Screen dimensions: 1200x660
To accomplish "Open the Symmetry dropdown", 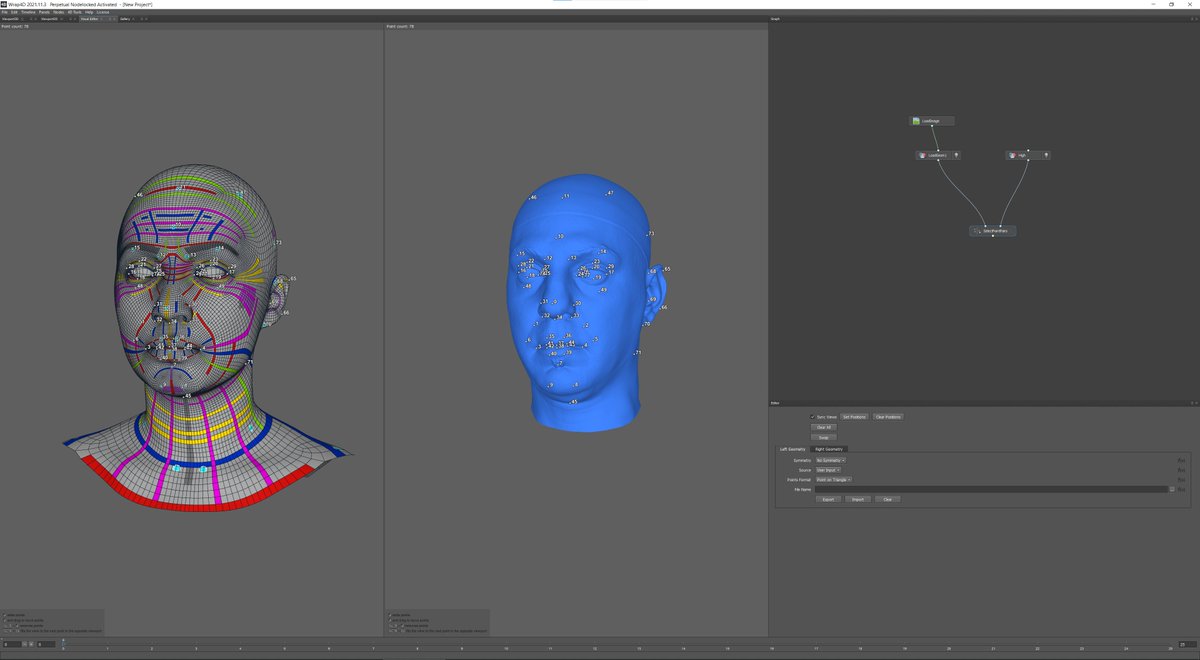I will pos(831,460).
